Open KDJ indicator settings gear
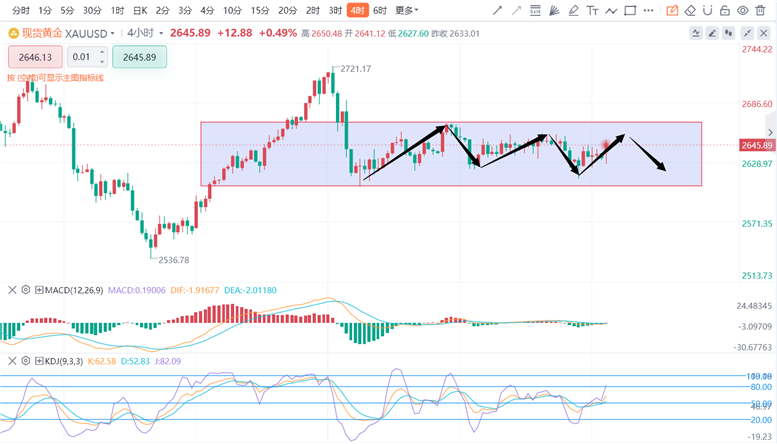777x444 pixels. pos(26,361)
